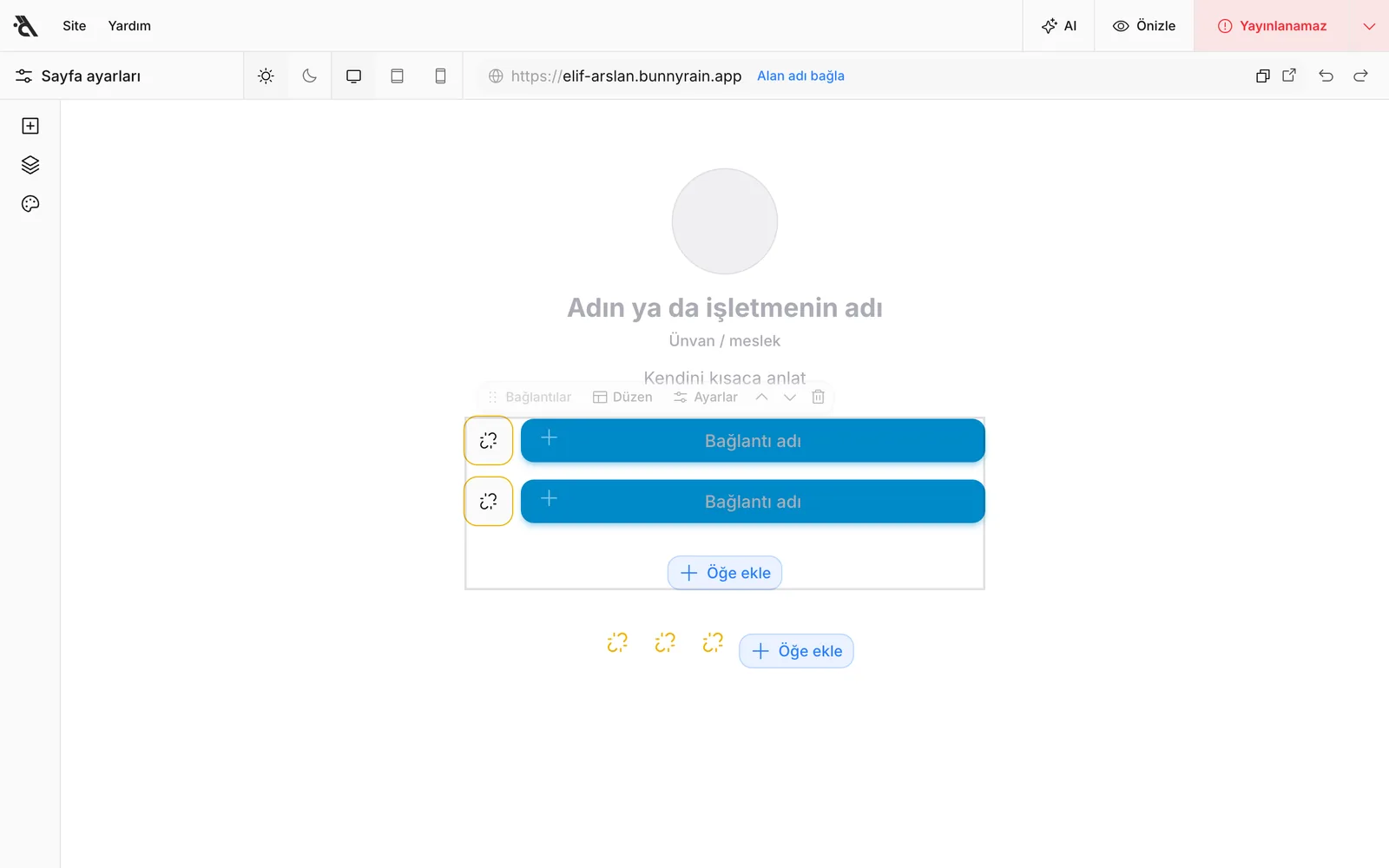Open the layers panel icon
Screen dimensions: 1389x868
pos(30,165)
